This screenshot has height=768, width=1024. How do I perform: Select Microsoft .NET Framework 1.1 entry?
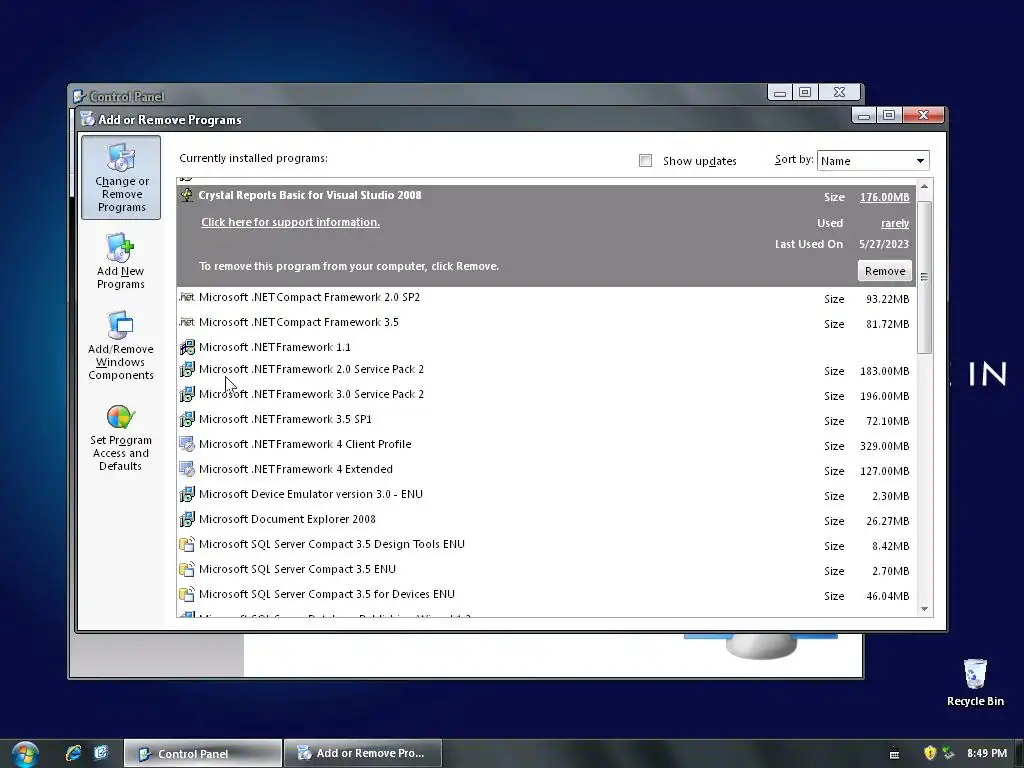point(274,347)
